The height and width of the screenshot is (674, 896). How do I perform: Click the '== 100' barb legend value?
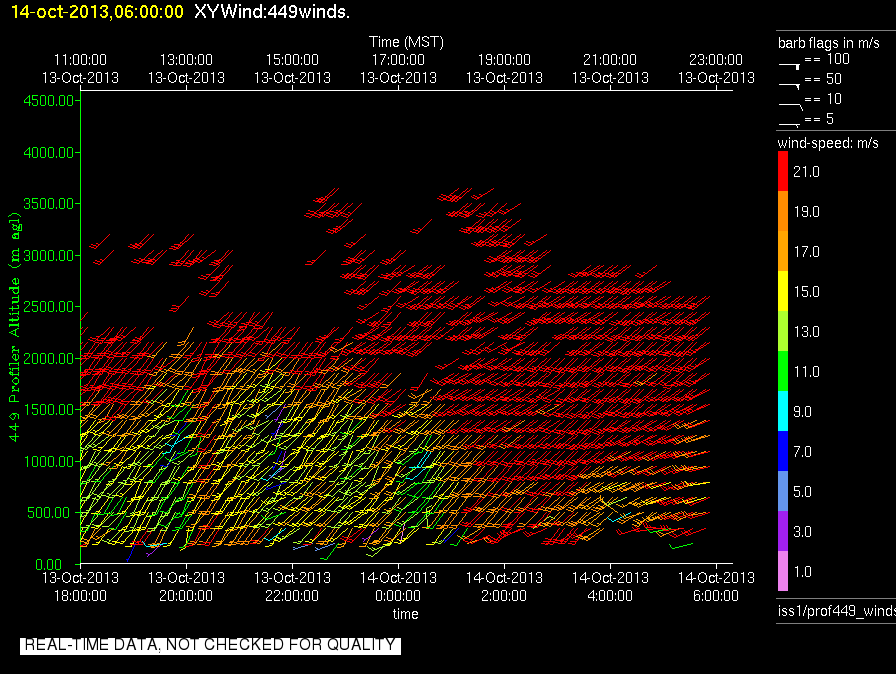point(827,59)
